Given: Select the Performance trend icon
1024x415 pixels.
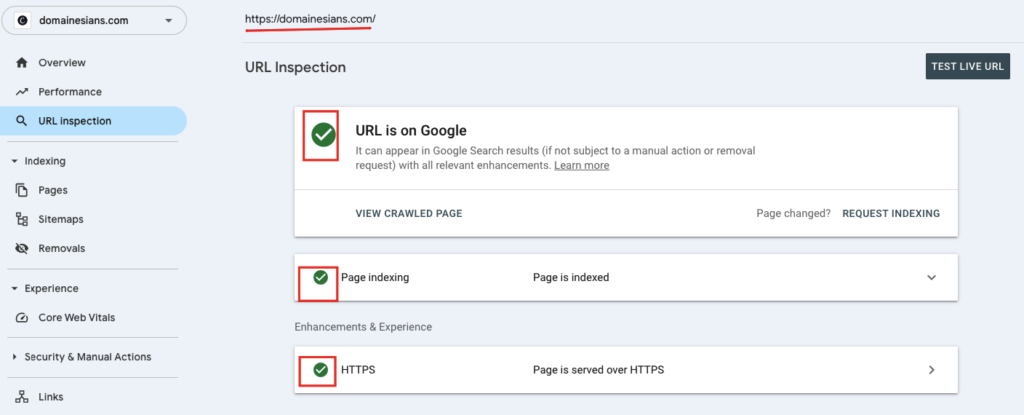Looking at the screenshot, I should tap(22, 92).
